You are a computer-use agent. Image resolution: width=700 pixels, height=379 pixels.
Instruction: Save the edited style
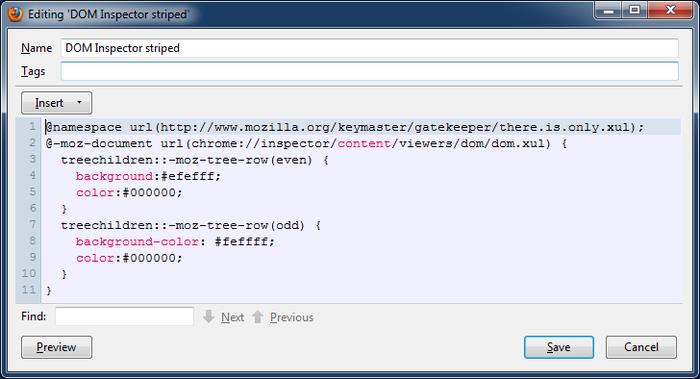click(x=559, y=347)
